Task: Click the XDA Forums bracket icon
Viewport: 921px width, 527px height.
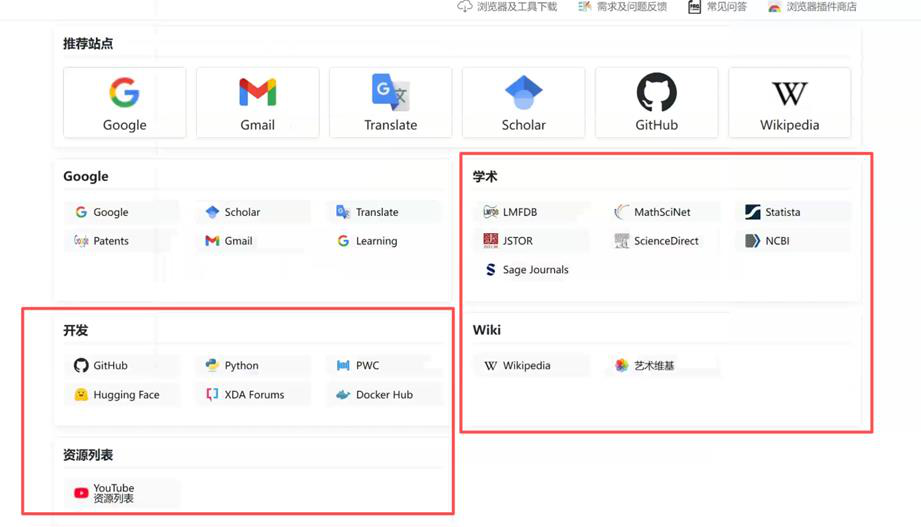Action: pos(212,395)
